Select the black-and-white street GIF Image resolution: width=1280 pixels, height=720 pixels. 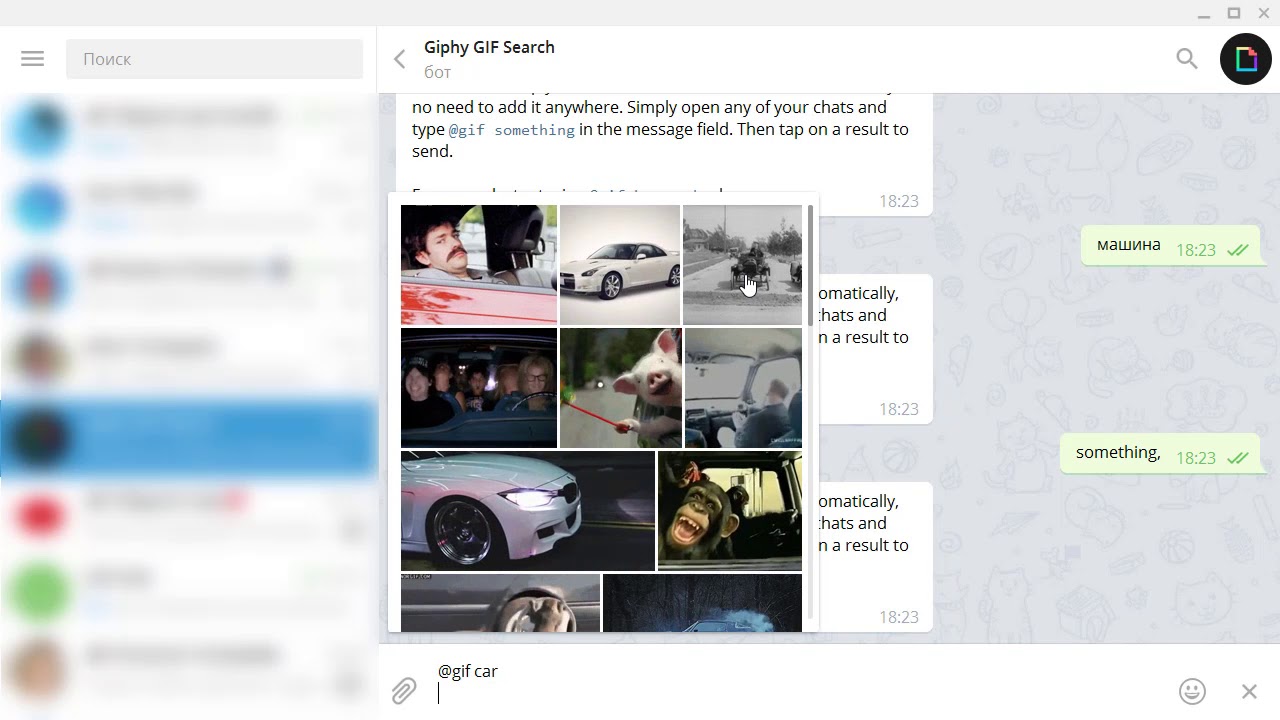(742, 265)
